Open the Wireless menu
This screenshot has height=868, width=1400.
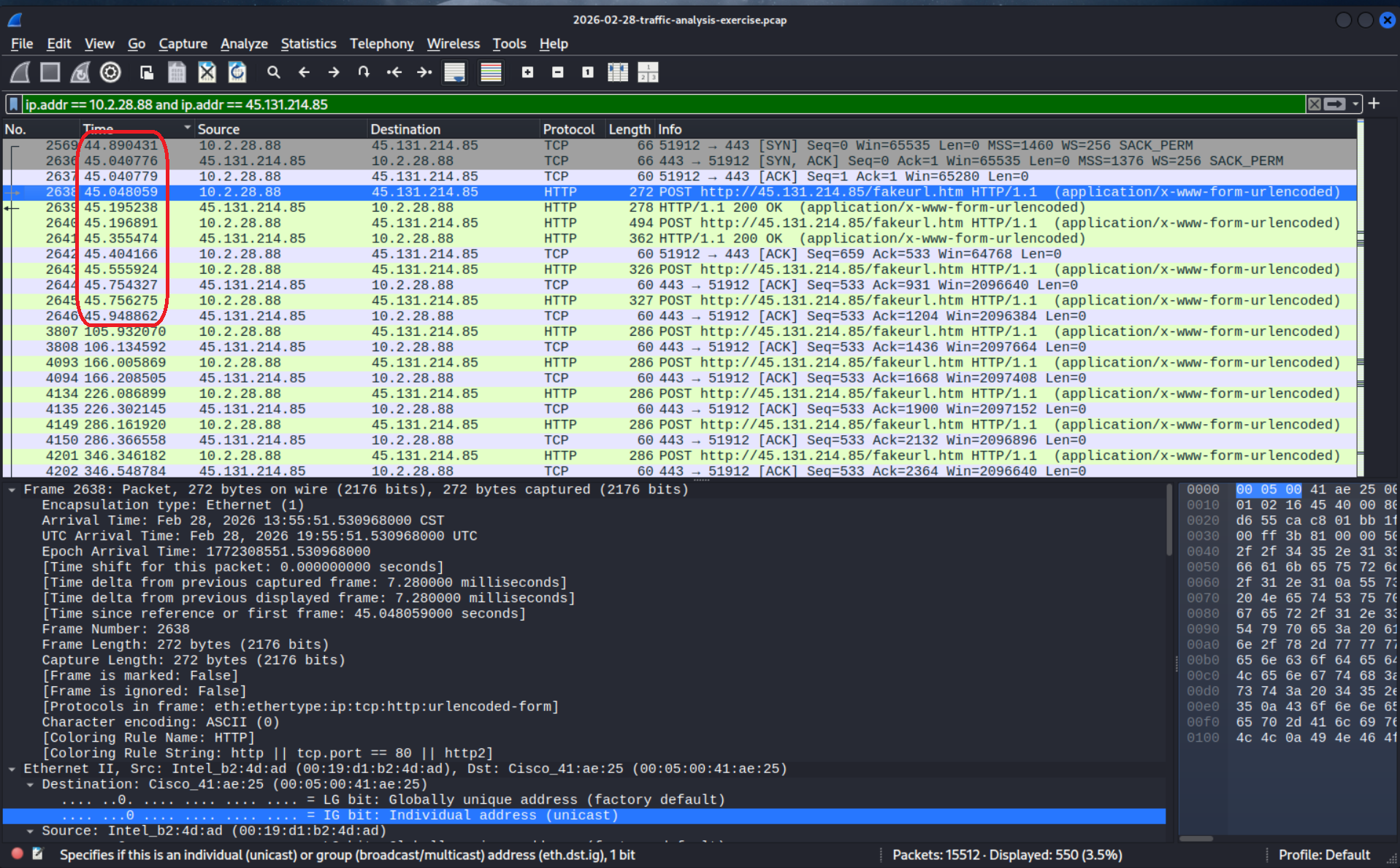pyautogui.click(x=453, y=44)
